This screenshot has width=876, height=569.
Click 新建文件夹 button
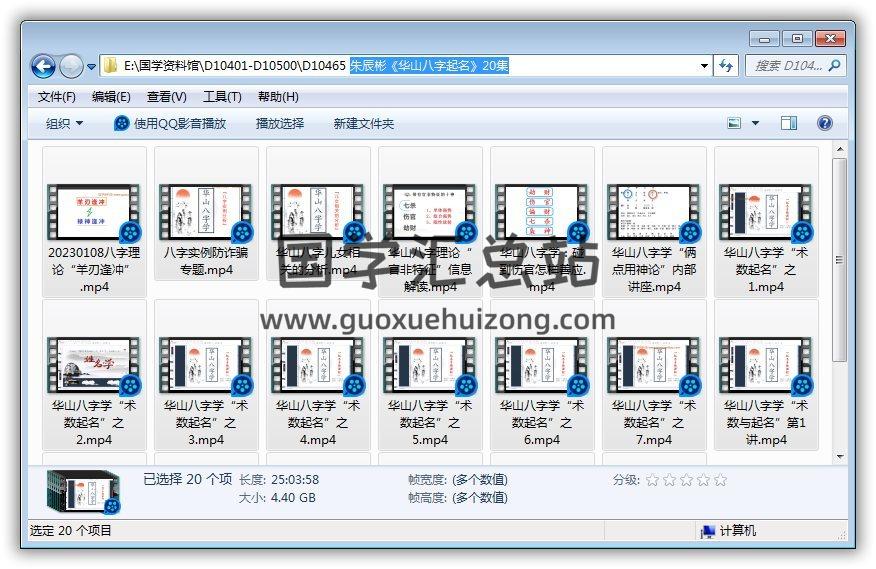363,124
